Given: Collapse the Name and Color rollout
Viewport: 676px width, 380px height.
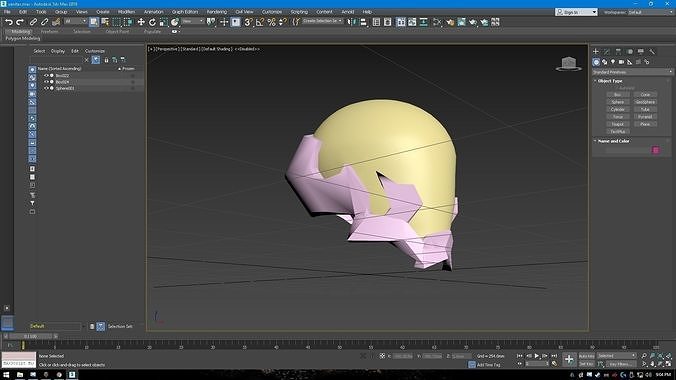Looking at the screenshot, I should (613, 141).
